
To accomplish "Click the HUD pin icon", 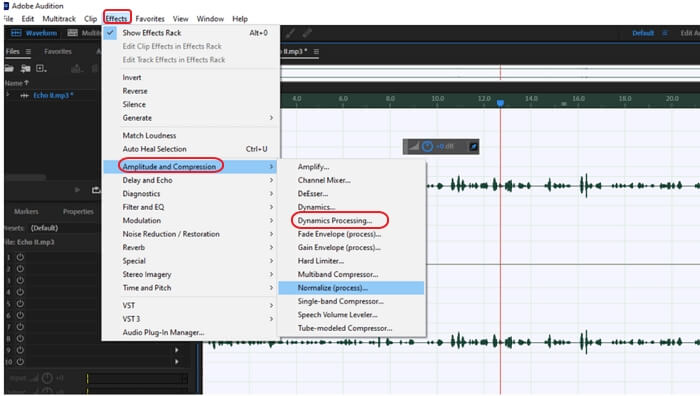I will tap(473, 146).
